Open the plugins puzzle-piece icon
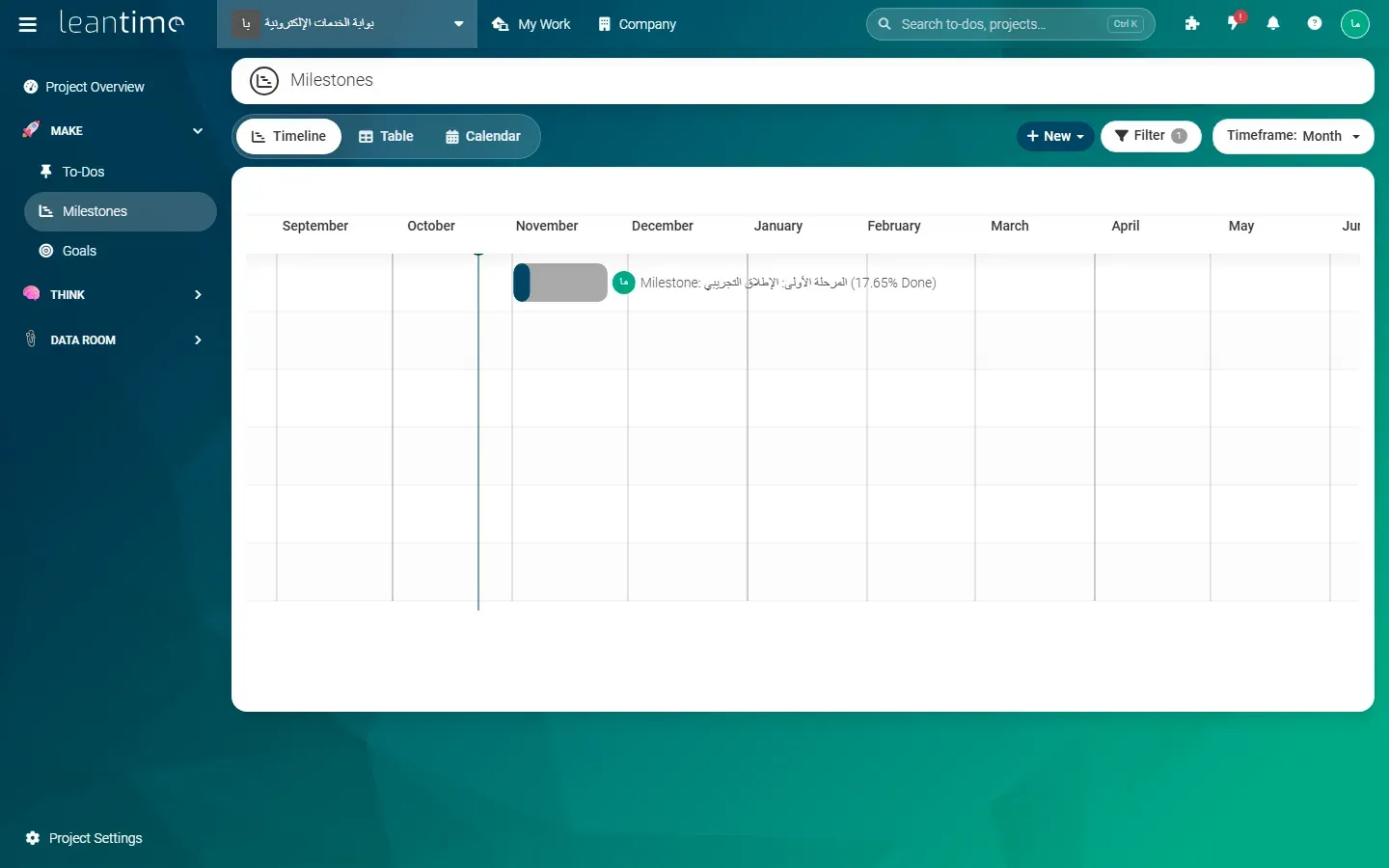1389x868 pixels. click(x=1192, y=24)
